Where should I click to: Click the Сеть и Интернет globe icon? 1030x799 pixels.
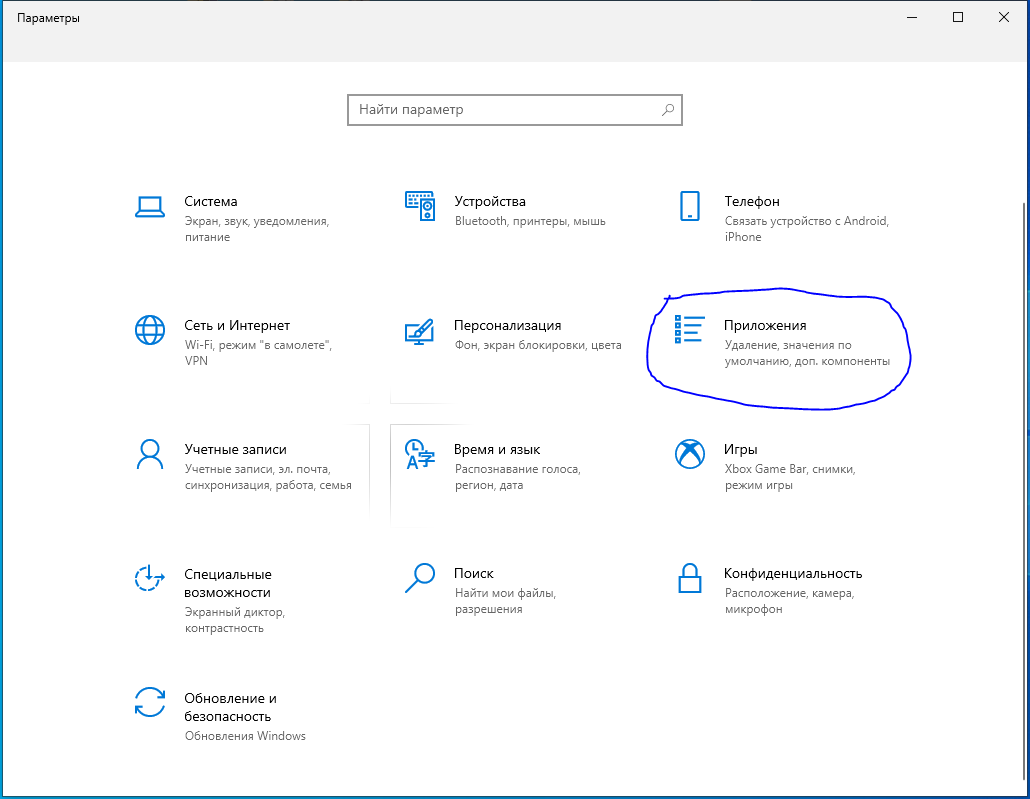(150, 330)
